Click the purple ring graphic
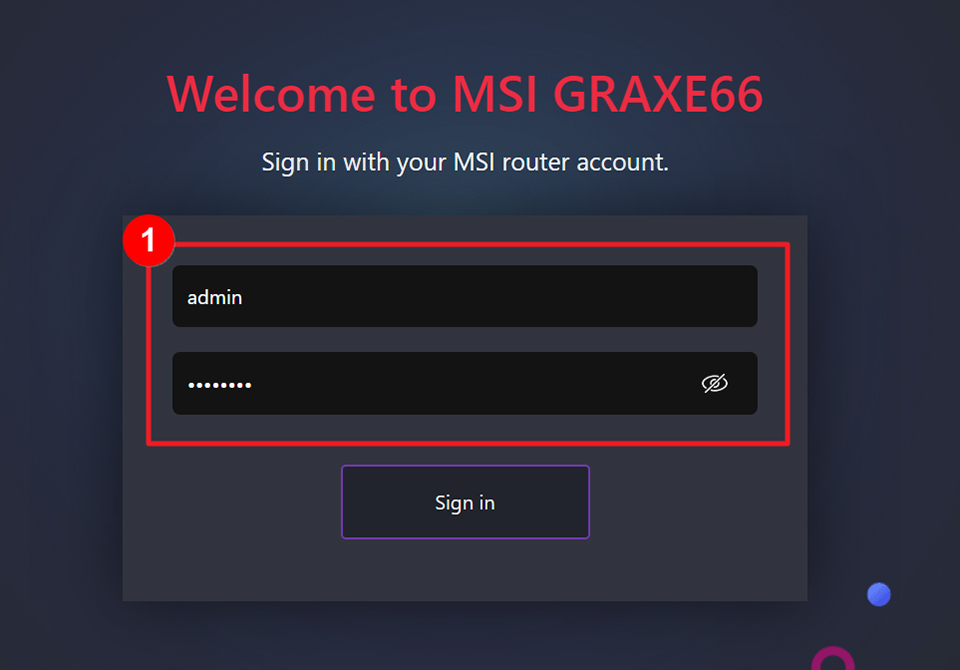 click(x=833, y=660)
